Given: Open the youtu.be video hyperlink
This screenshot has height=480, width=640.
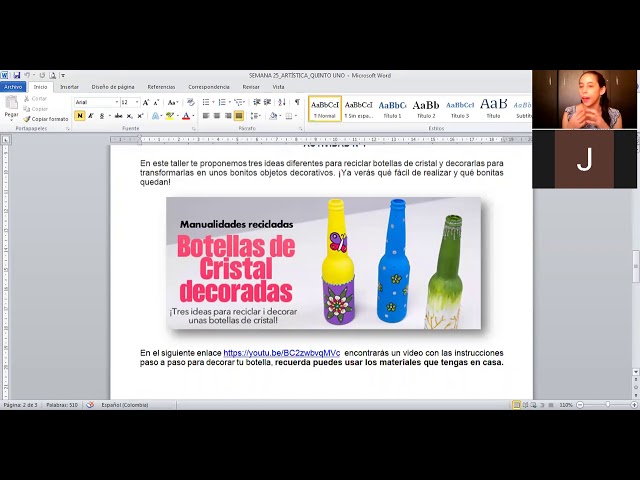Looking at the screenshot, I should pos(282,353).
